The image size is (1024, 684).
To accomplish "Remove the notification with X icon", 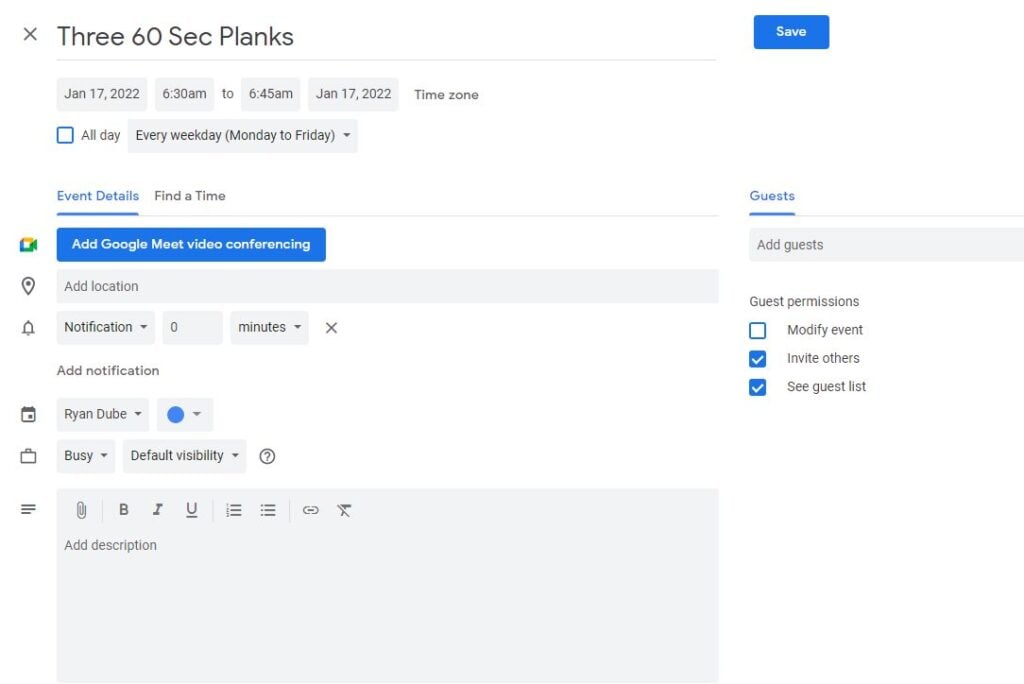I will click(332, 328).
